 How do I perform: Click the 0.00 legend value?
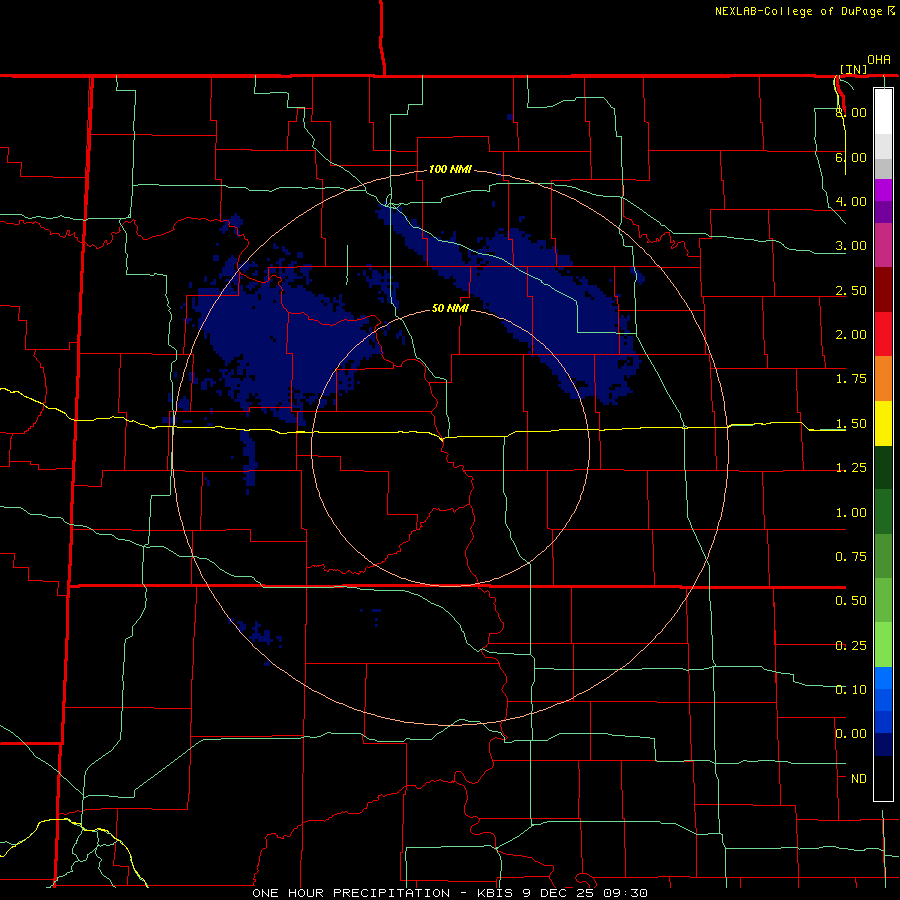point(851,734)
